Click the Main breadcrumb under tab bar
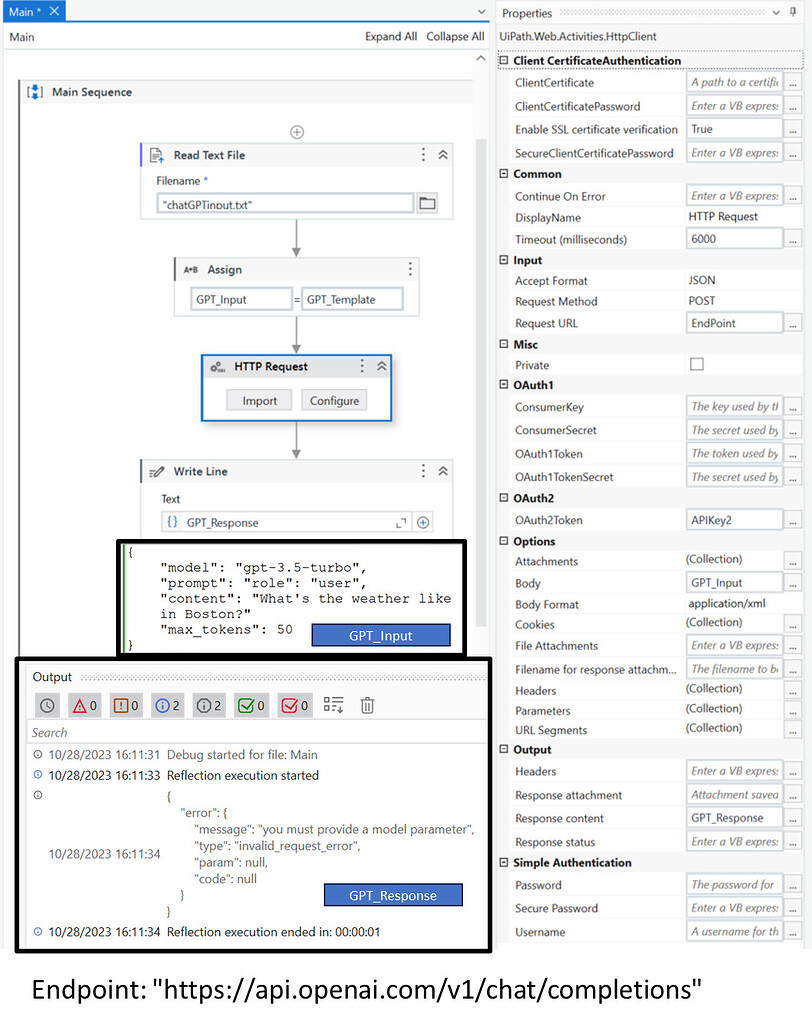812x1024 pixels. pos(21,36)
